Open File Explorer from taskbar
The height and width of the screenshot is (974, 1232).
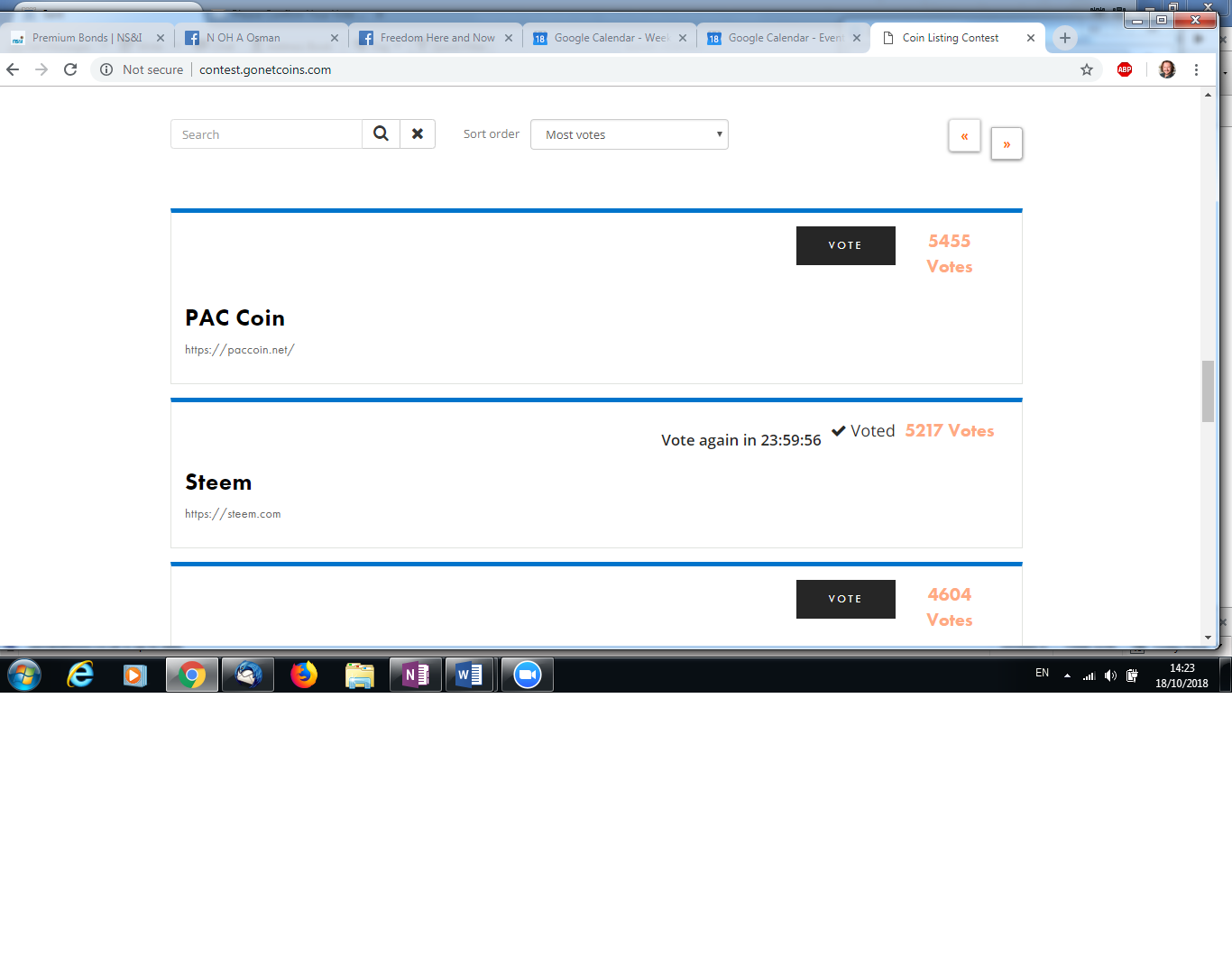coord(360,675)
